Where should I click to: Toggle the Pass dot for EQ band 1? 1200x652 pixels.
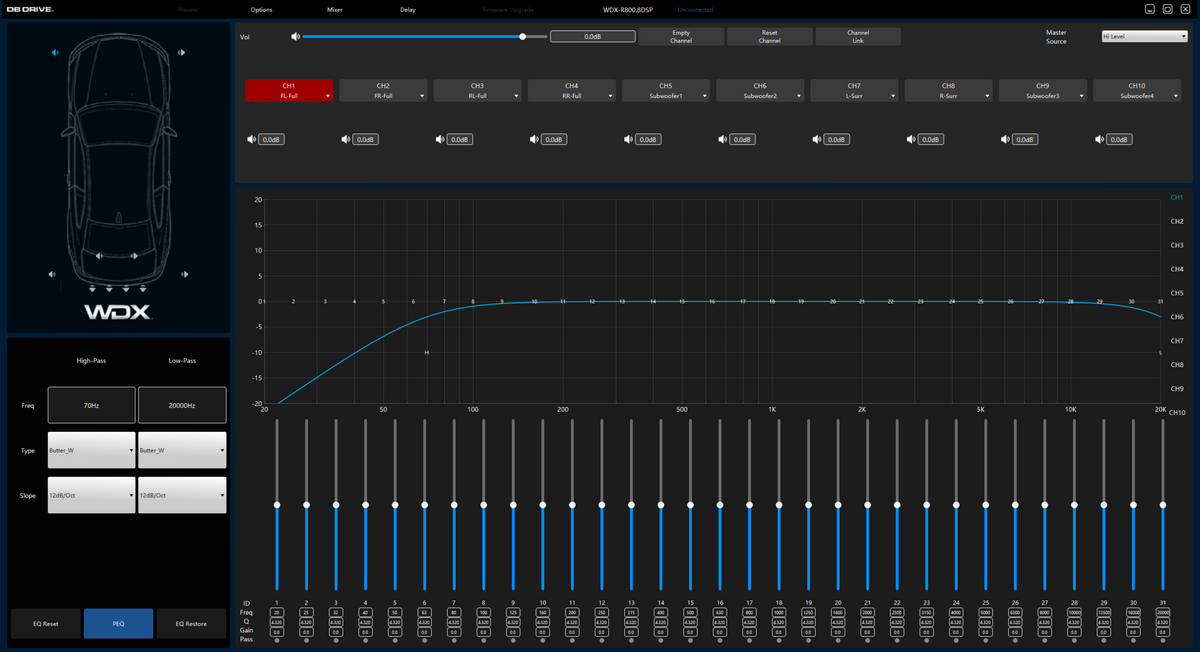[x=276, y=640]
